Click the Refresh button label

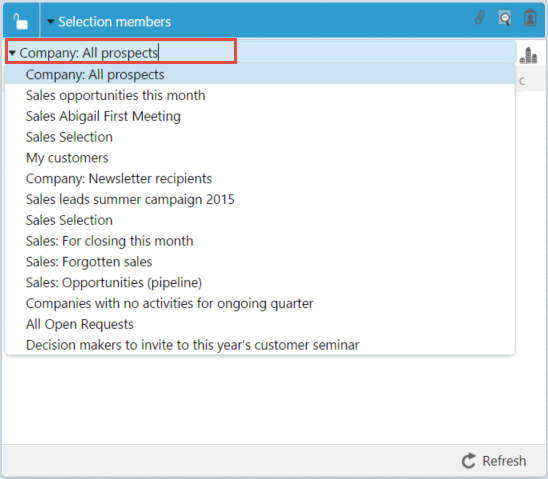point(504,461)
